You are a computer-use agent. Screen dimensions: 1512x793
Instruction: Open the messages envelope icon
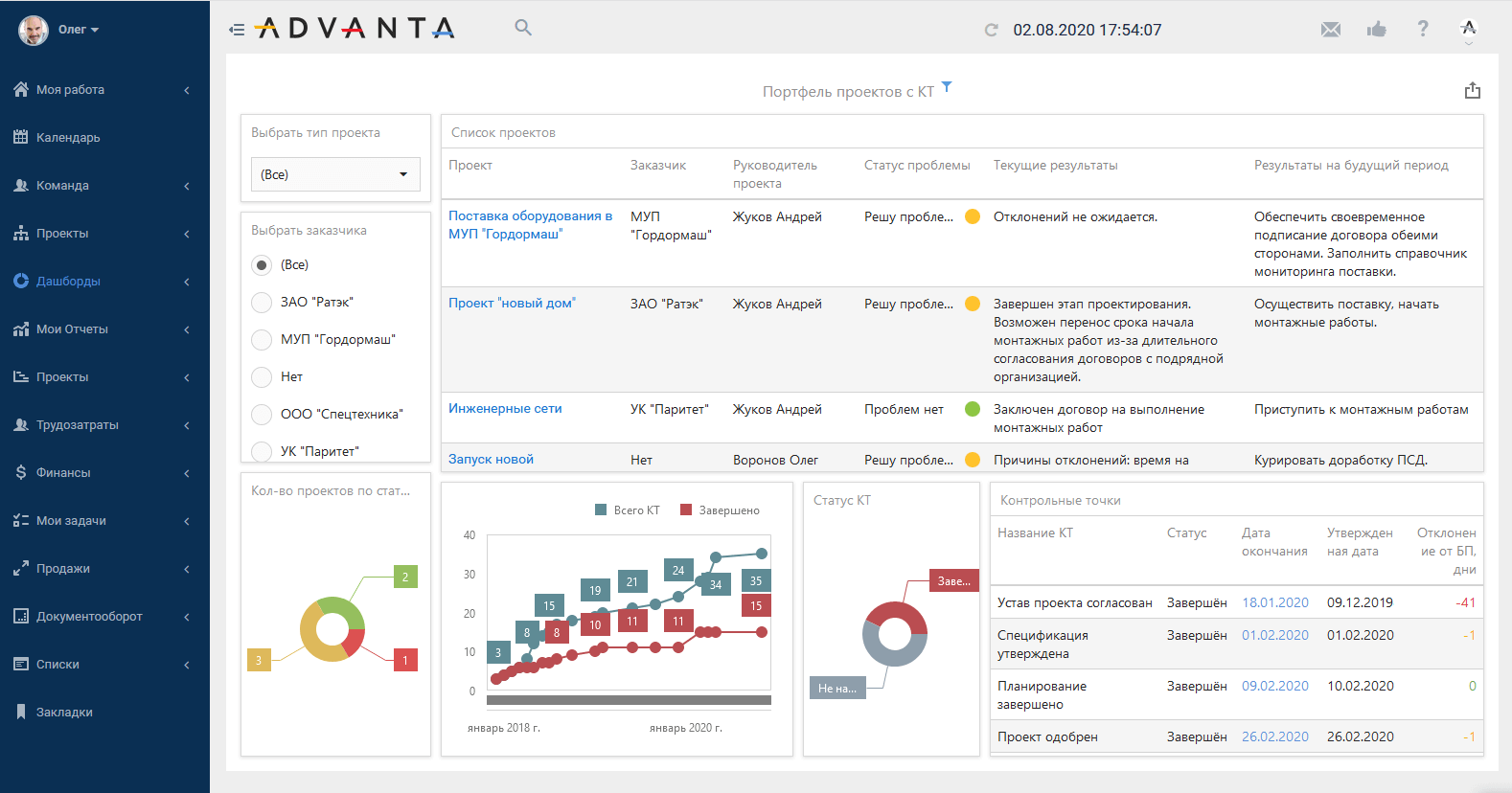[x=1331, y=30]
